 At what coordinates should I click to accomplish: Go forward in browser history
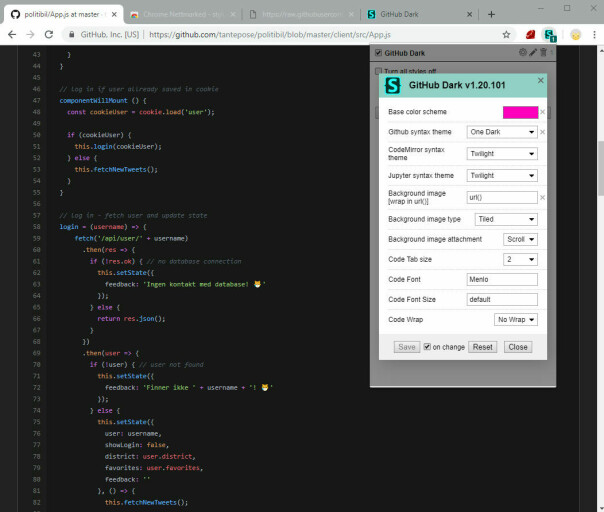[x=30, y=35]
